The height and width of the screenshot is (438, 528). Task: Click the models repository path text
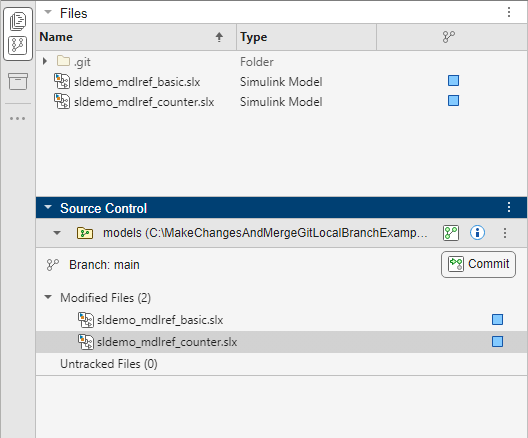[265, 233]
